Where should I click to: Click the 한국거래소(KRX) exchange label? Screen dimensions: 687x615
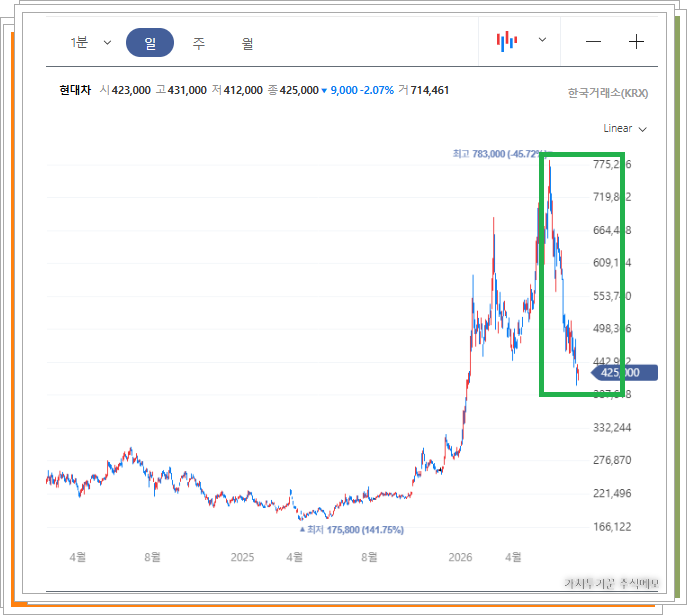[608, 93]
